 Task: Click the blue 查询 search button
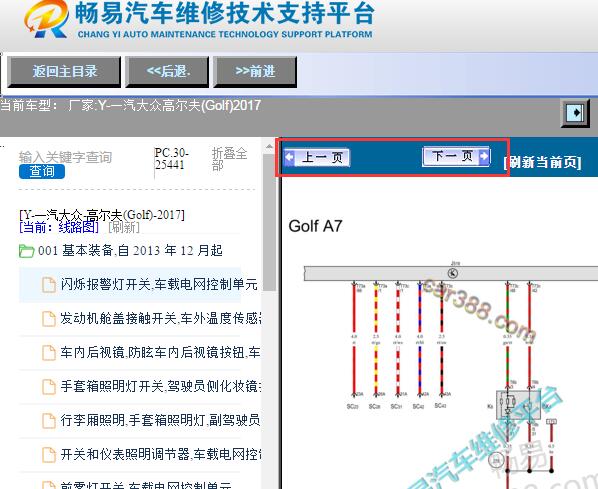(x=42, y=171)
